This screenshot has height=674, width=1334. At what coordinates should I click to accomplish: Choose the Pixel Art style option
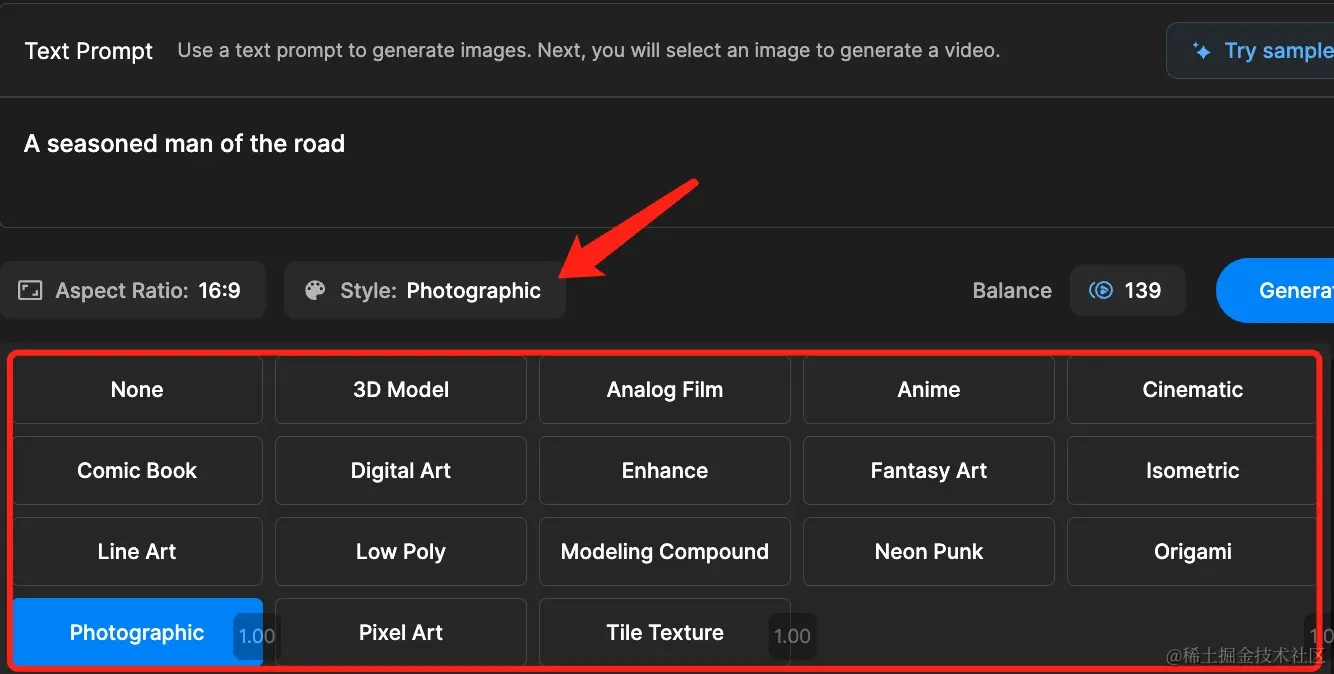coord(401,632)
